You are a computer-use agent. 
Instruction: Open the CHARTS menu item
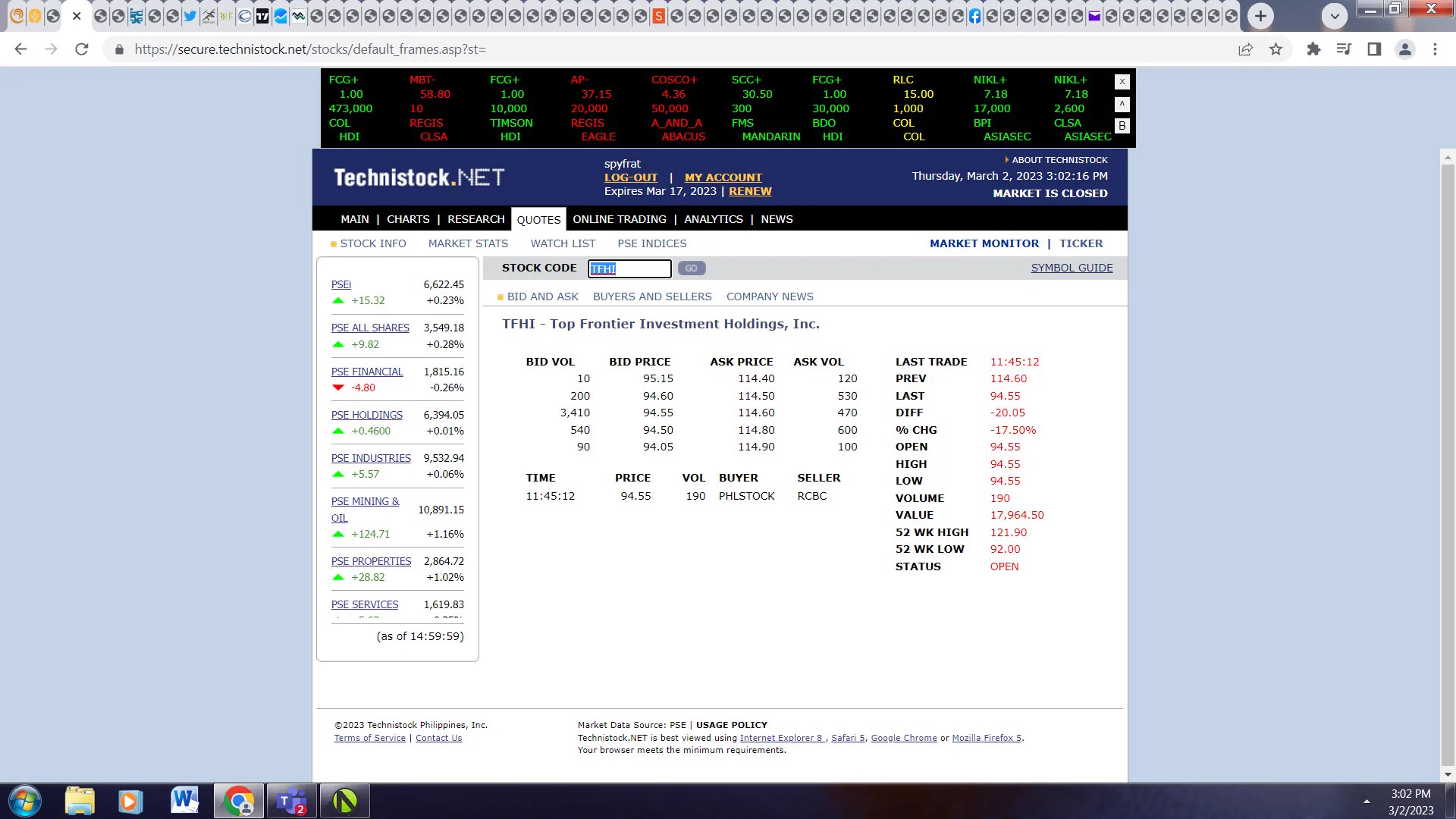pyautogui.click(x=408, y=219)
